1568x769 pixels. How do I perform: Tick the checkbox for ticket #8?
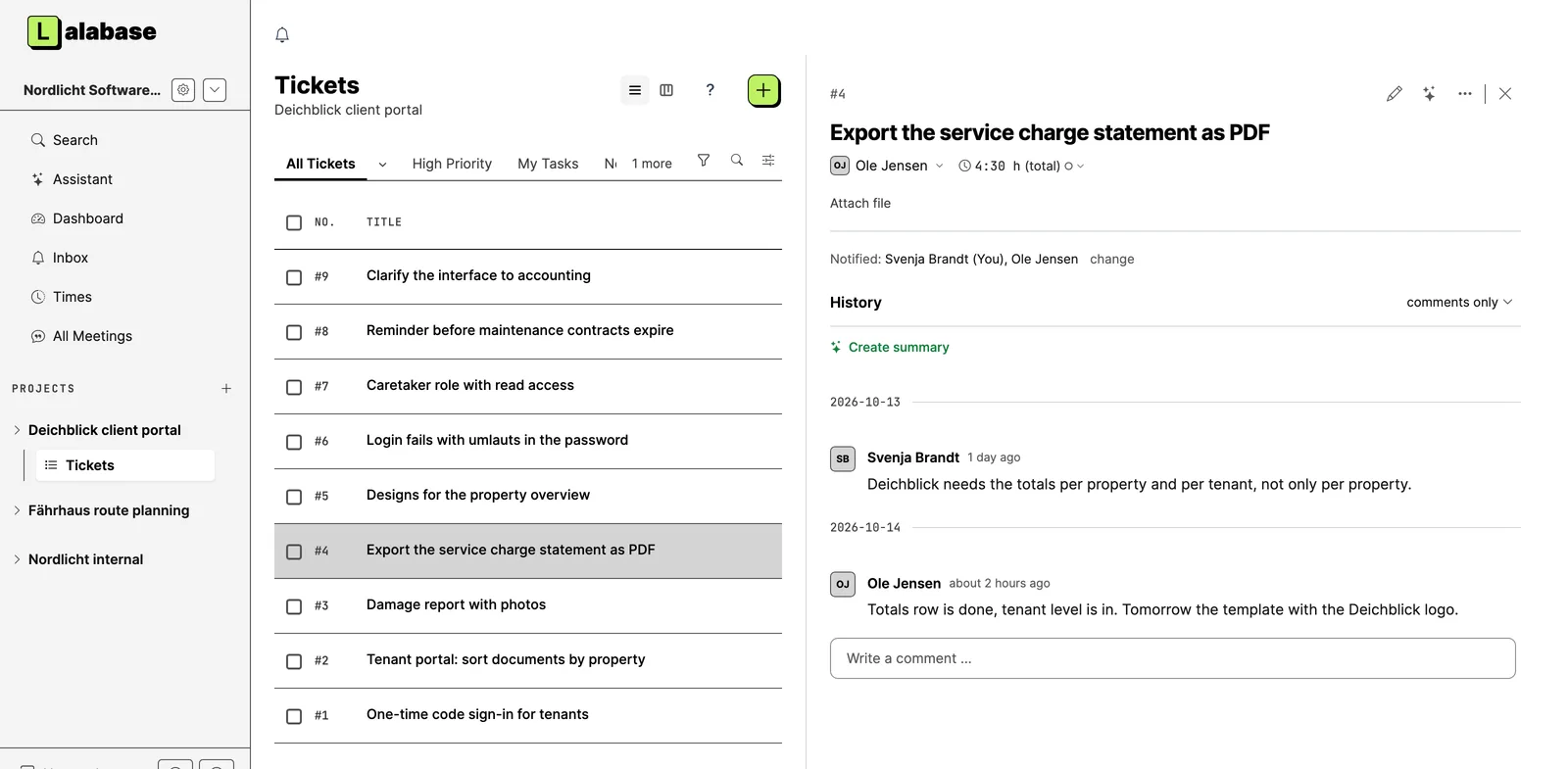point(294,332)
